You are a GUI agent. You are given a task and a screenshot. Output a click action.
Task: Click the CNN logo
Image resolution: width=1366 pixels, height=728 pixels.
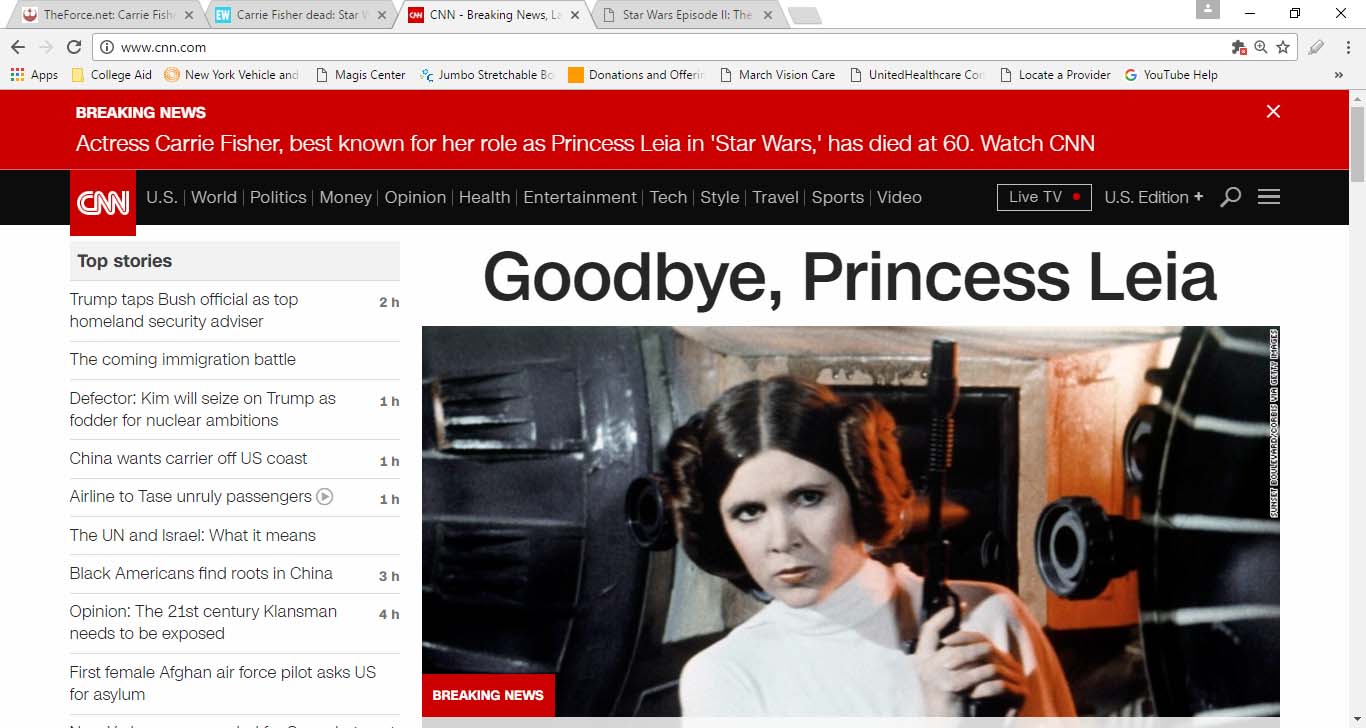(x=103, y=202)
